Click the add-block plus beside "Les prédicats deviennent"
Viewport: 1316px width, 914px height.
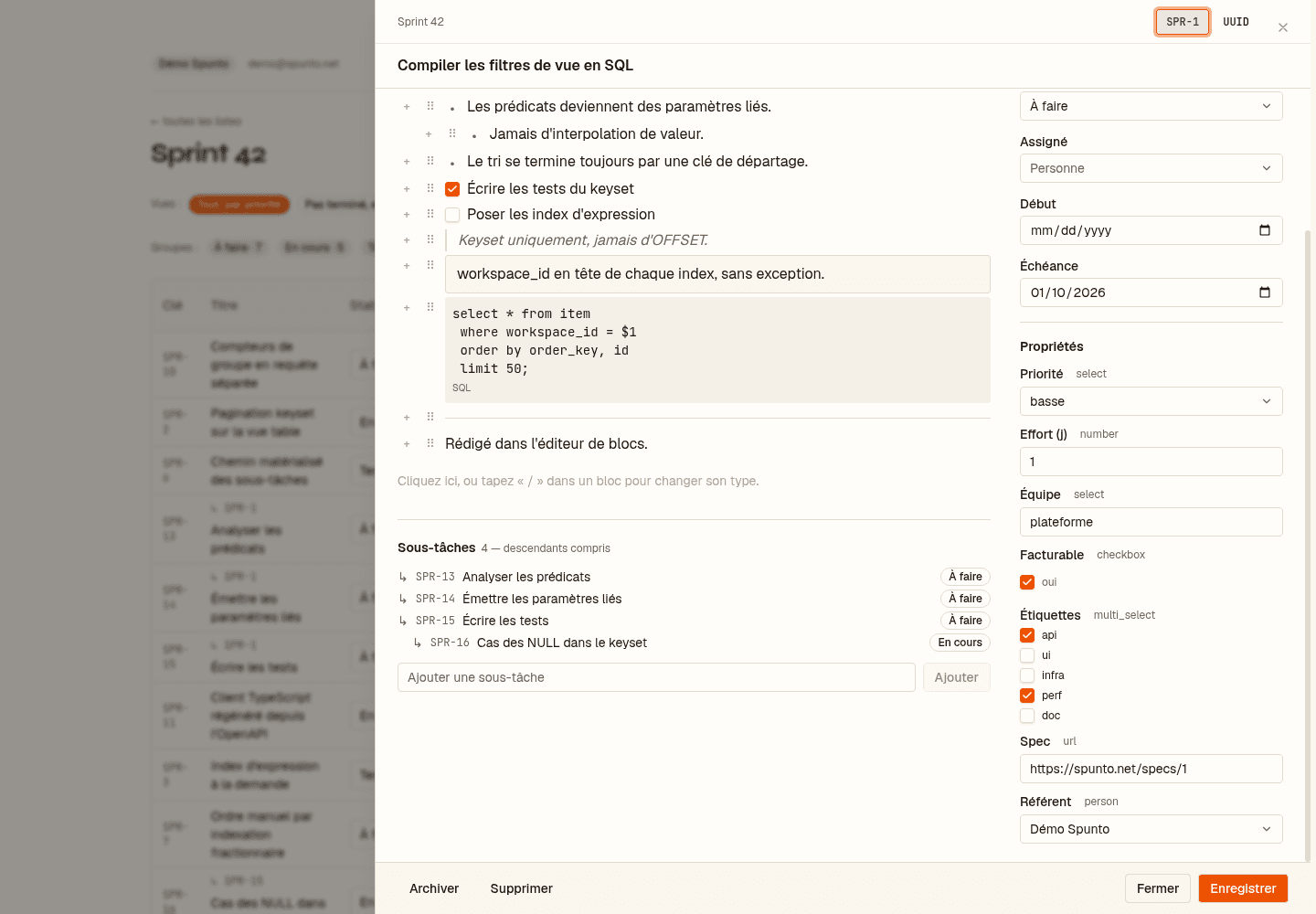407,107
